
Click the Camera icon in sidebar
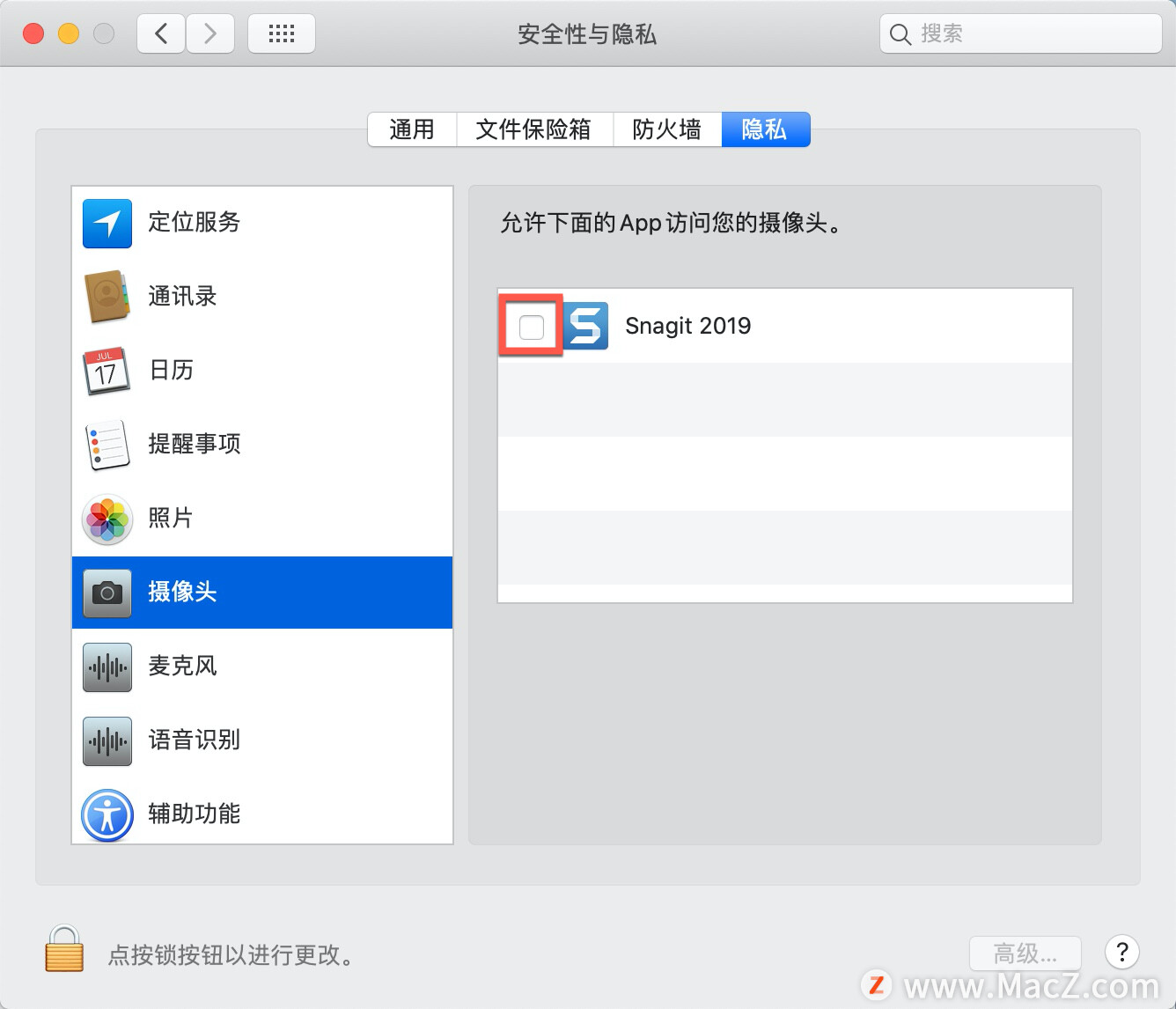pos(107,593)
